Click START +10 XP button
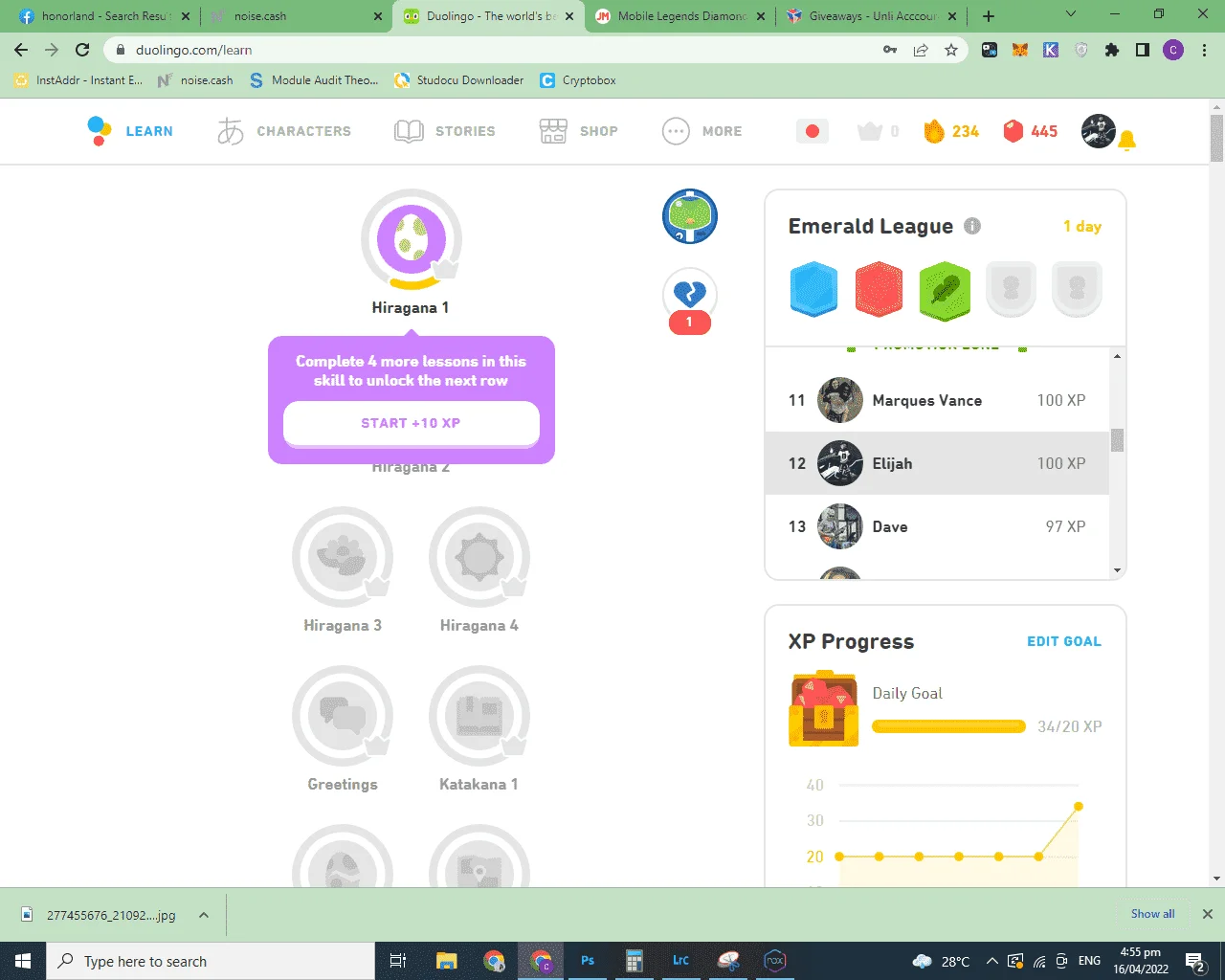Image resolution: width=1225 pixels, height=980 pixels. coord(412,423)
